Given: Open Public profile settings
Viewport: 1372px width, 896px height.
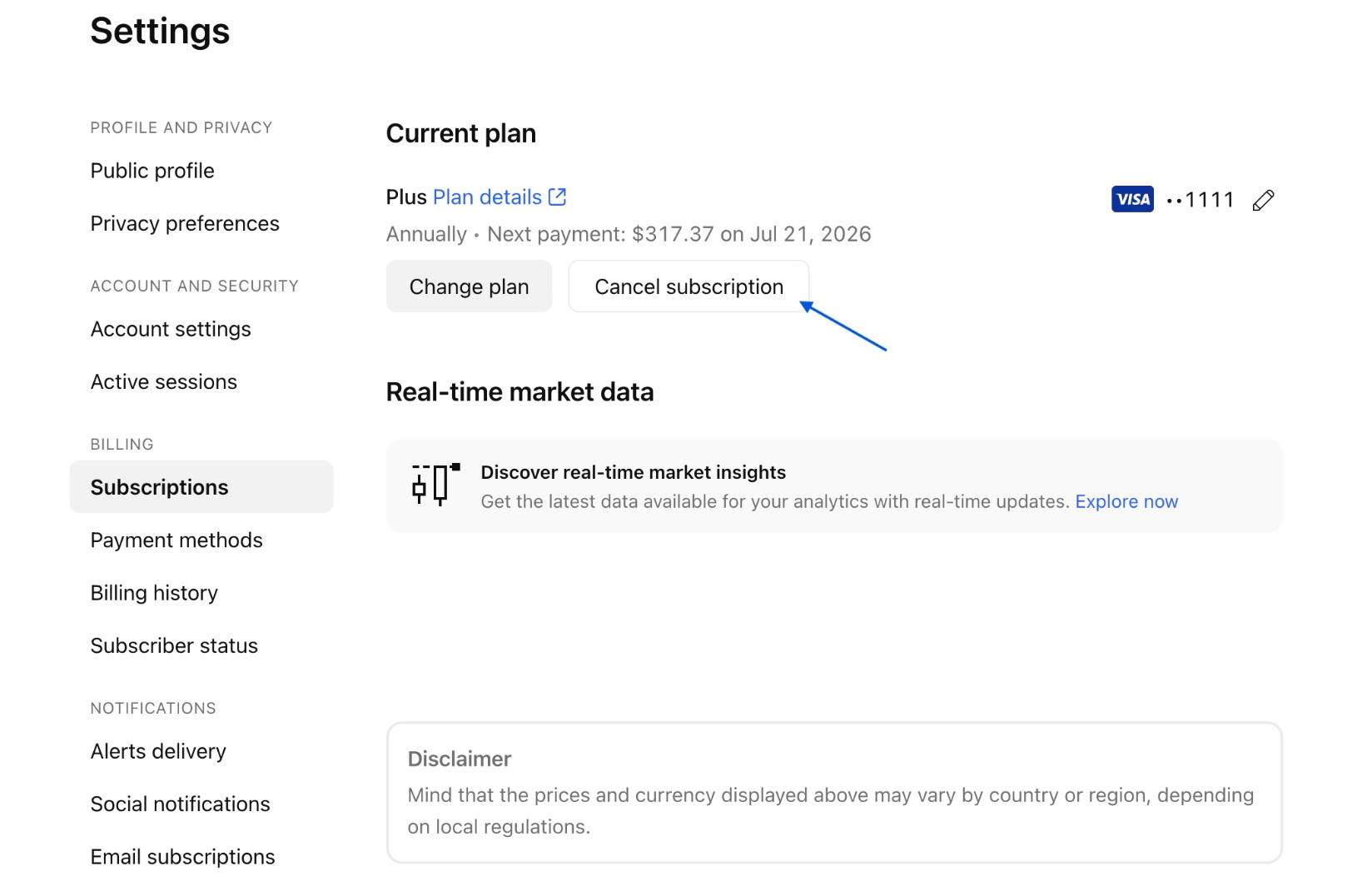Looking at the screenshot, I should (152, 171).
